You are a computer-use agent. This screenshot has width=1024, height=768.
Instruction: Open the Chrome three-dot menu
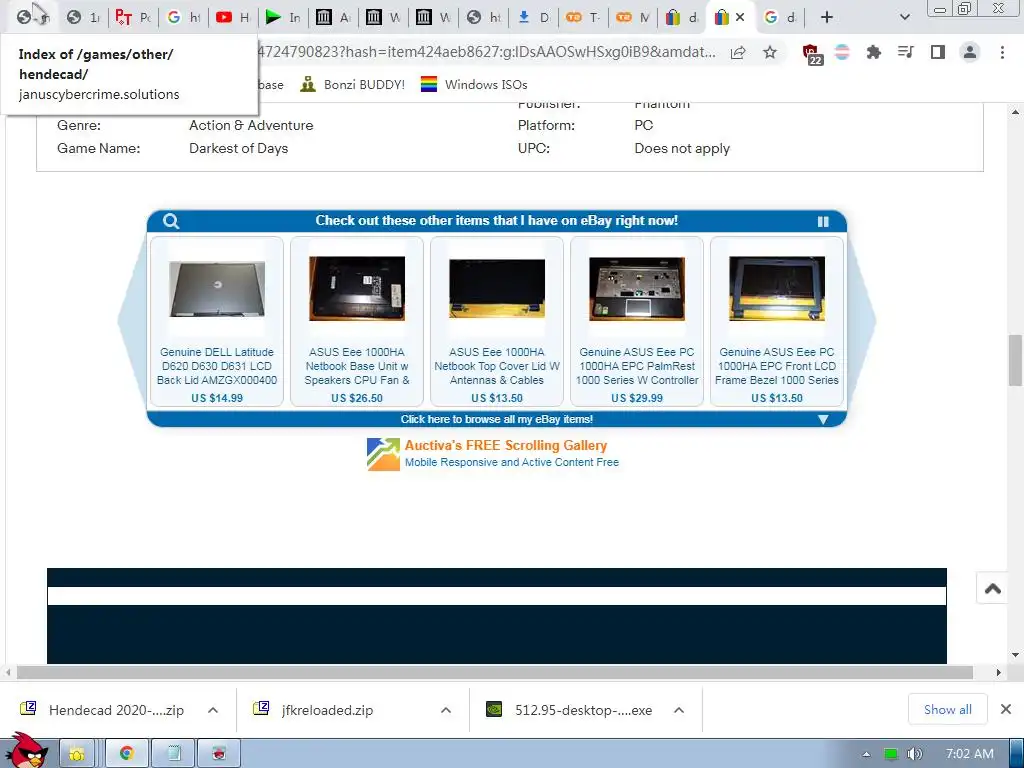(x=1002, y=53)
